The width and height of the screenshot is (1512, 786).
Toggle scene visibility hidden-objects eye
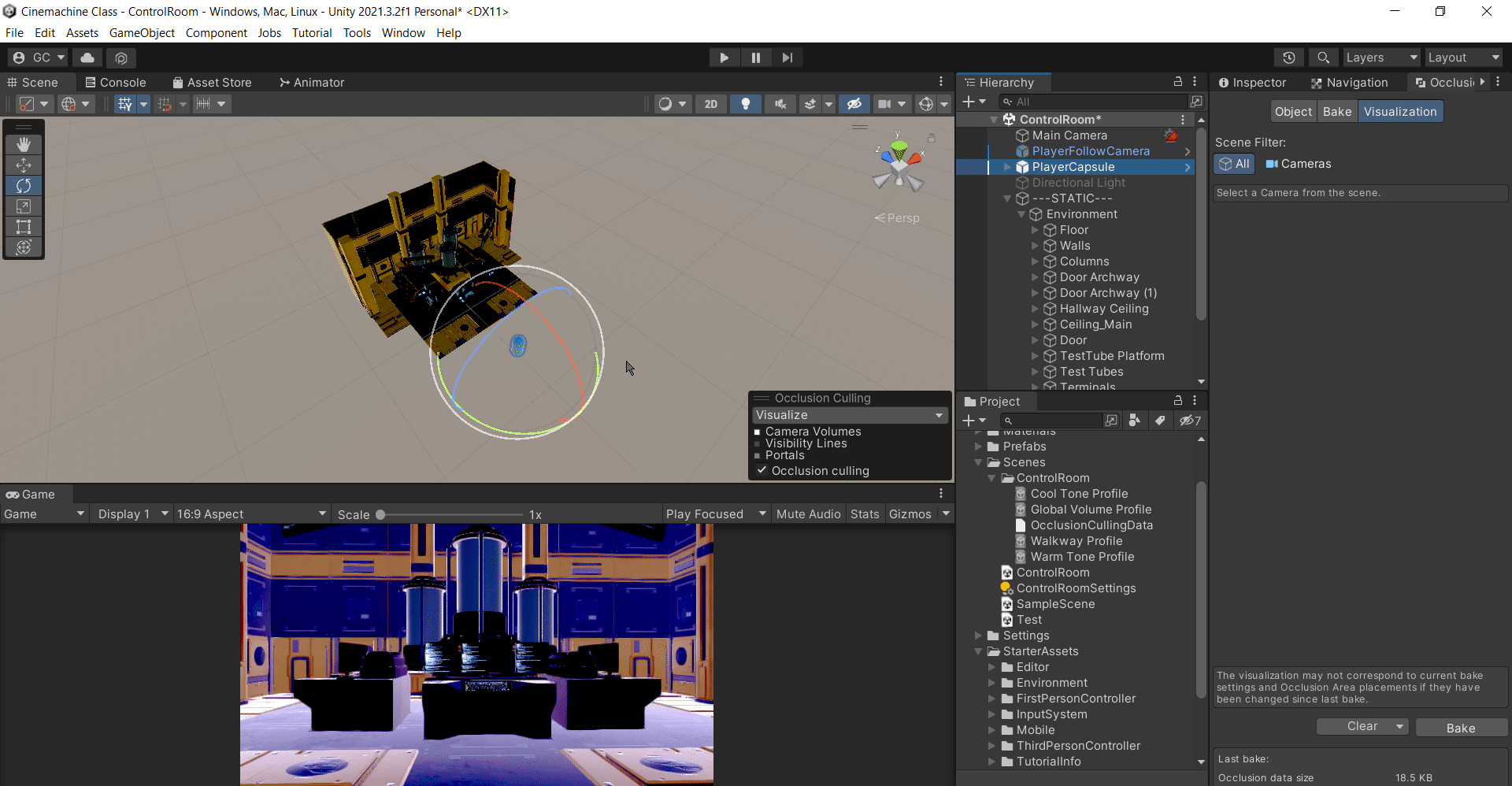pyautogui.click(x=854, y=104)
